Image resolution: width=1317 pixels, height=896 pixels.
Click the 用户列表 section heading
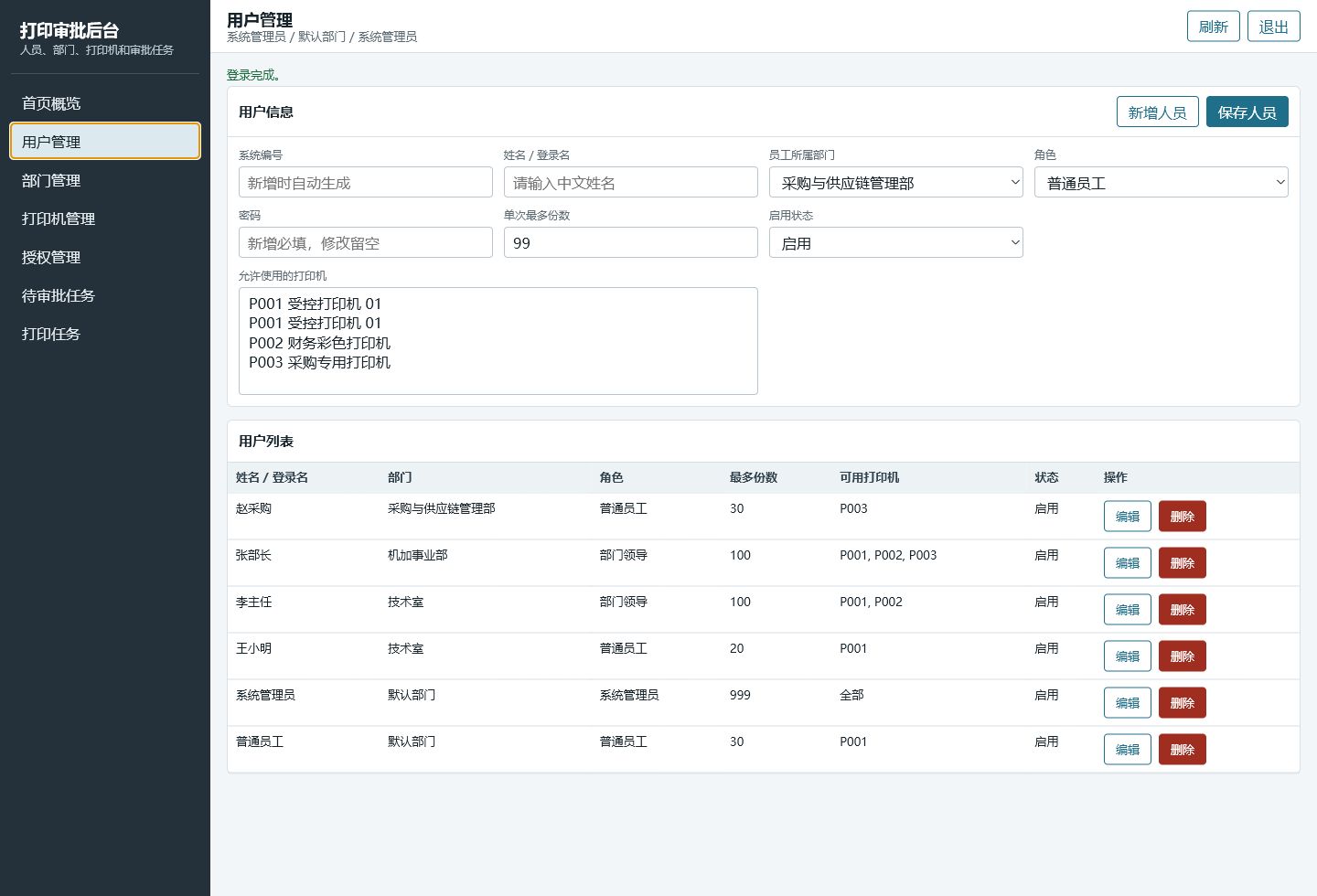click(x=265, y=441)
